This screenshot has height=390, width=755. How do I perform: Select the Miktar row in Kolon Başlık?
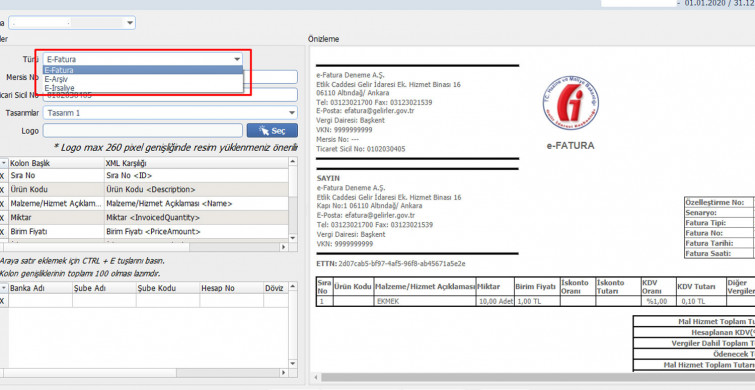[56, 218]
